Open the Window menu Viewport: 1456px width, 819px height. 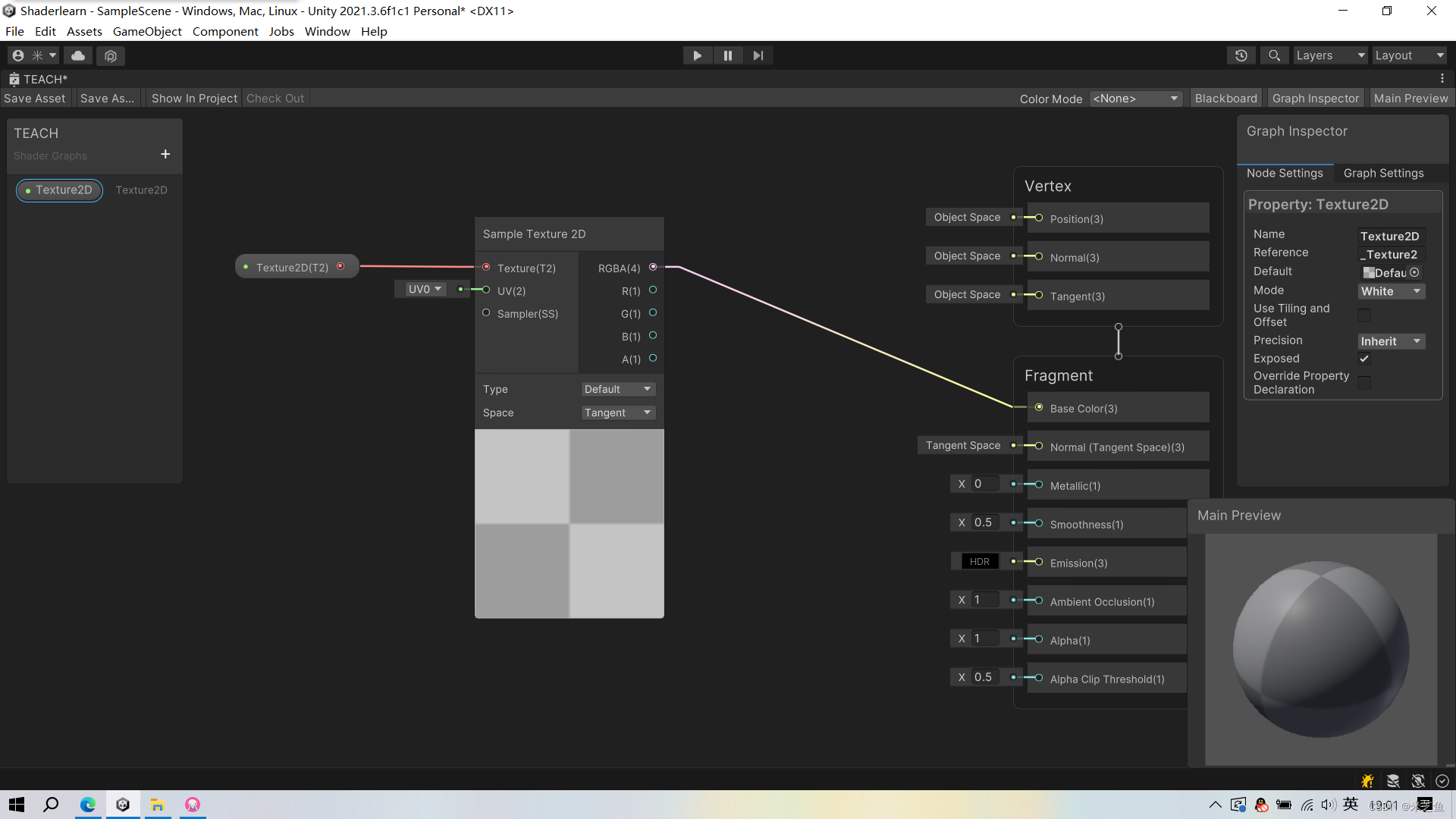327,31
